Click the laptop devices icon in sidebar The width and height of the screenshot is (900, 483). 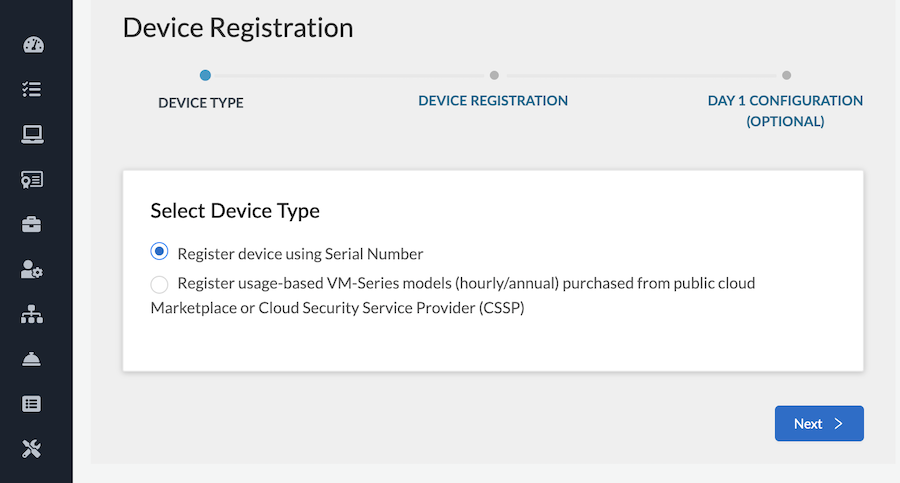click(x=32, y=134)
